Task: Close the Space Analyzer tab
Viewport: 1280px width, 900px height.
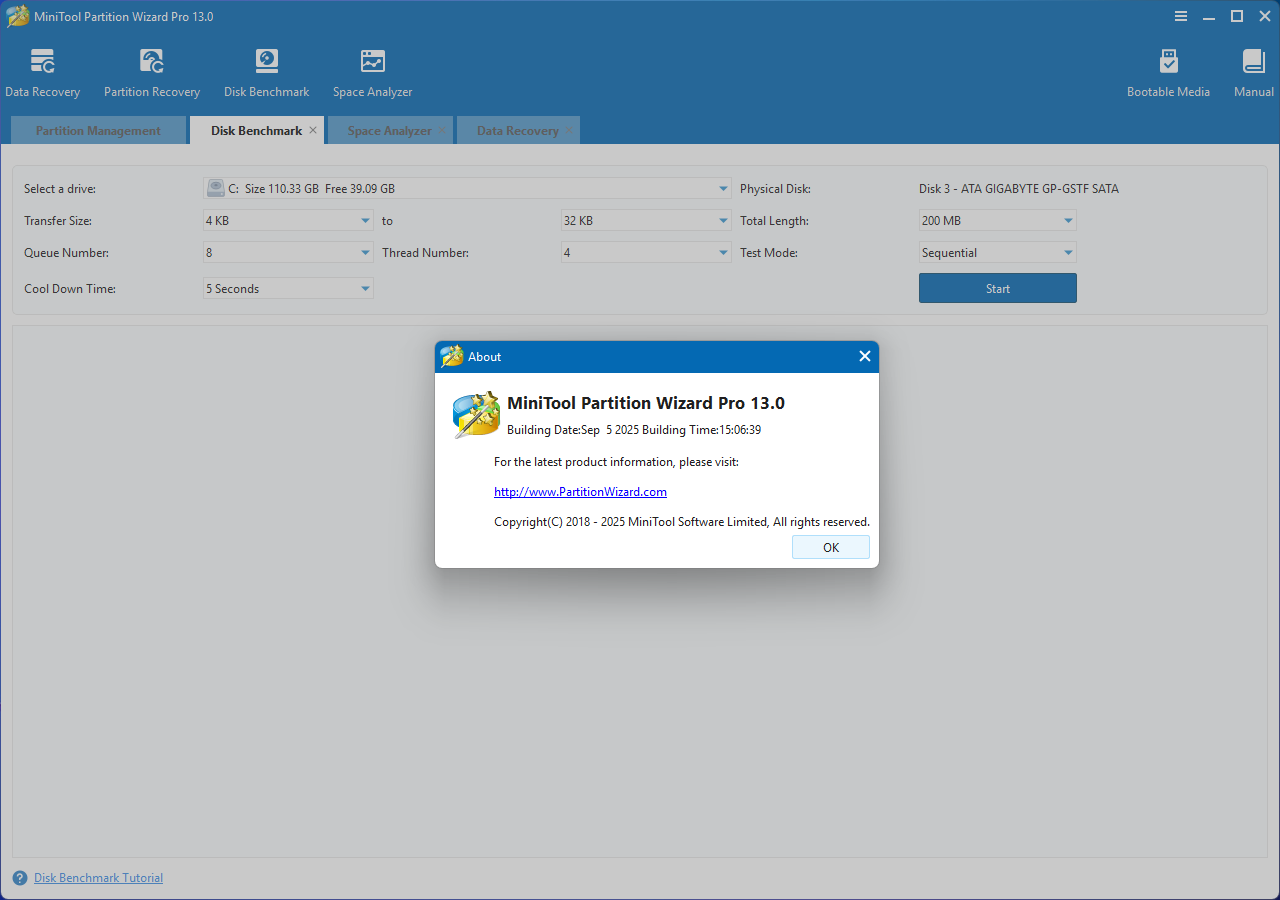Action: pos(442,130)
